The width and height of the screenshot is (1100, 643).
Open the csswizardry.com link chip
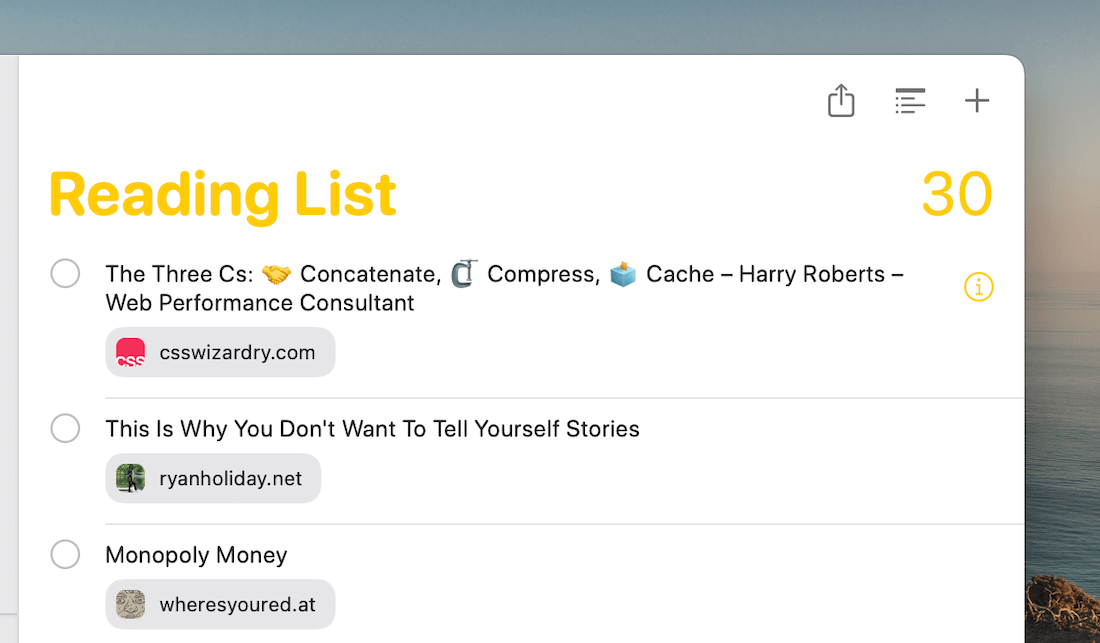coord(236,352)
